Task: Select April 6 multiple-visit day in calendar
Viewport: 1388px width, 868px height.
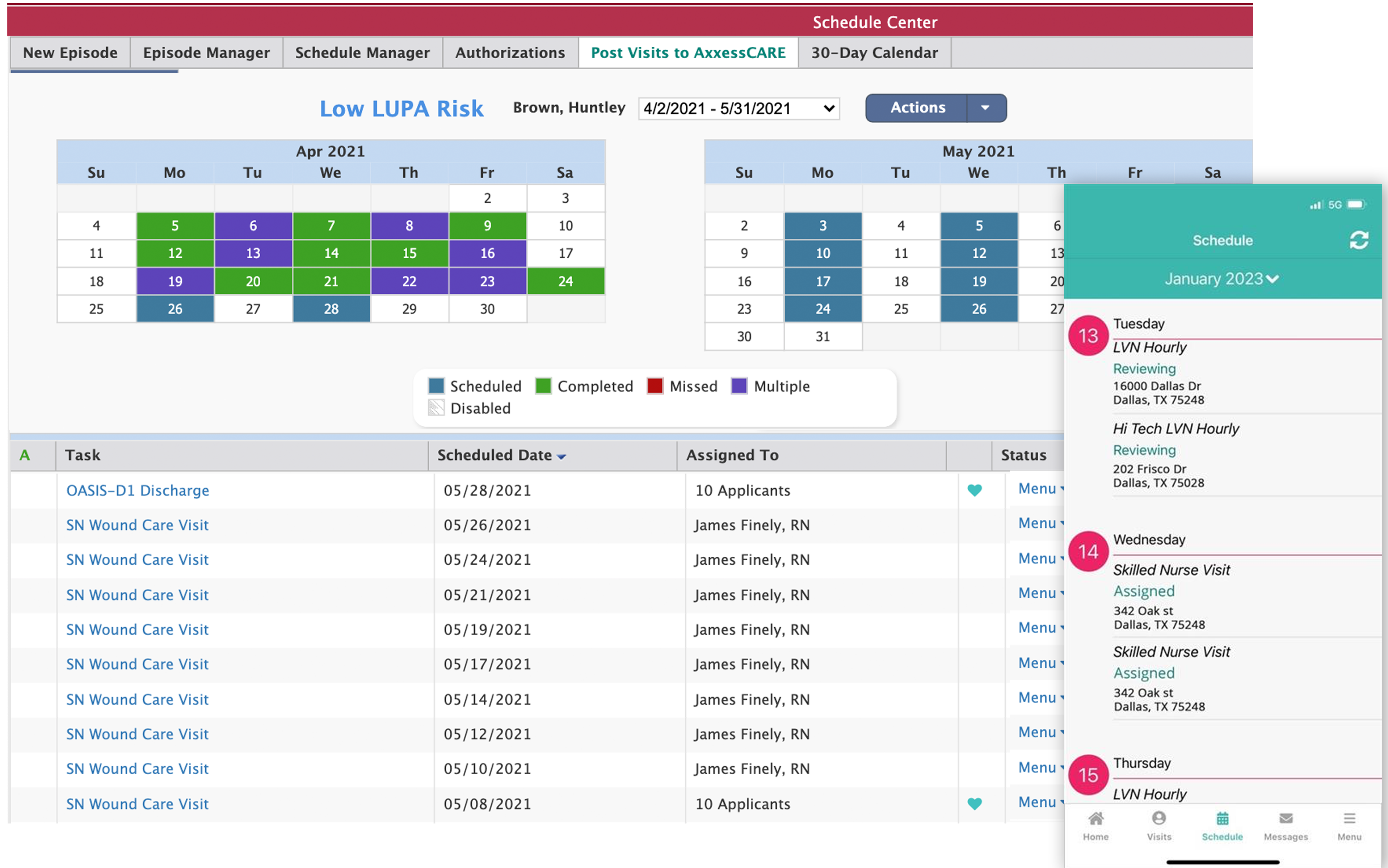Action: [253, 226]
